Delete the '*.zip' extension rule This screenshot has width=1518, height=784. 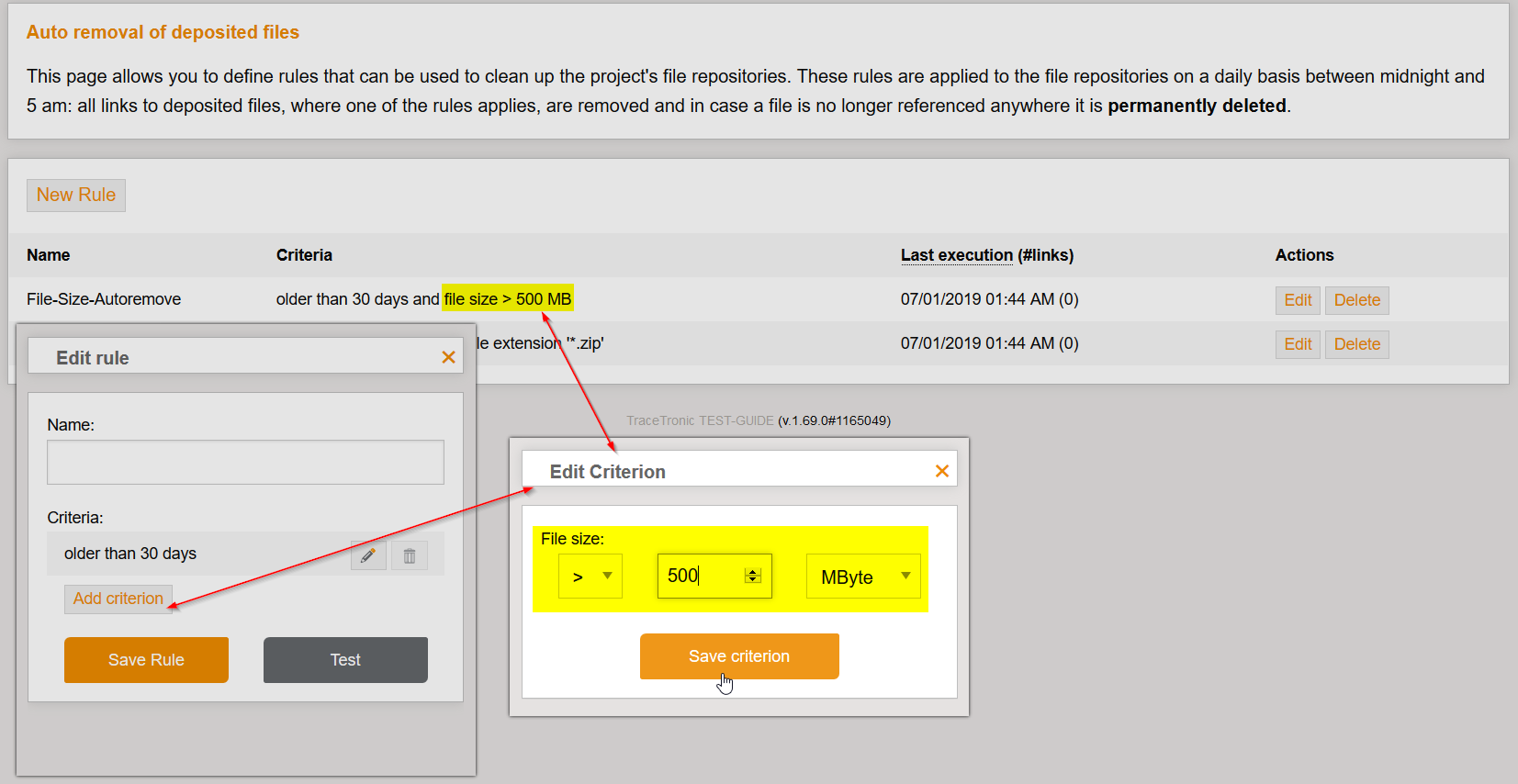click(1356, 344)
